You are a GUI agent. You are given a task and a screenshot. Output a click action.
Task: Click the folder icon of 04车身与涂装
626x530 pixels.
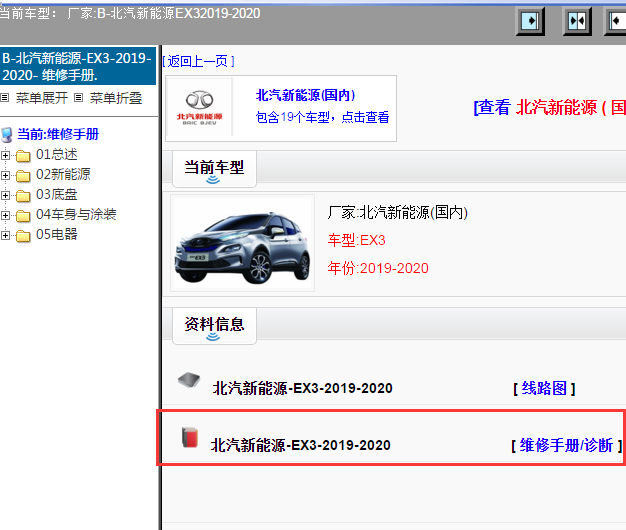pyautogui.click(x=23, y=216)
